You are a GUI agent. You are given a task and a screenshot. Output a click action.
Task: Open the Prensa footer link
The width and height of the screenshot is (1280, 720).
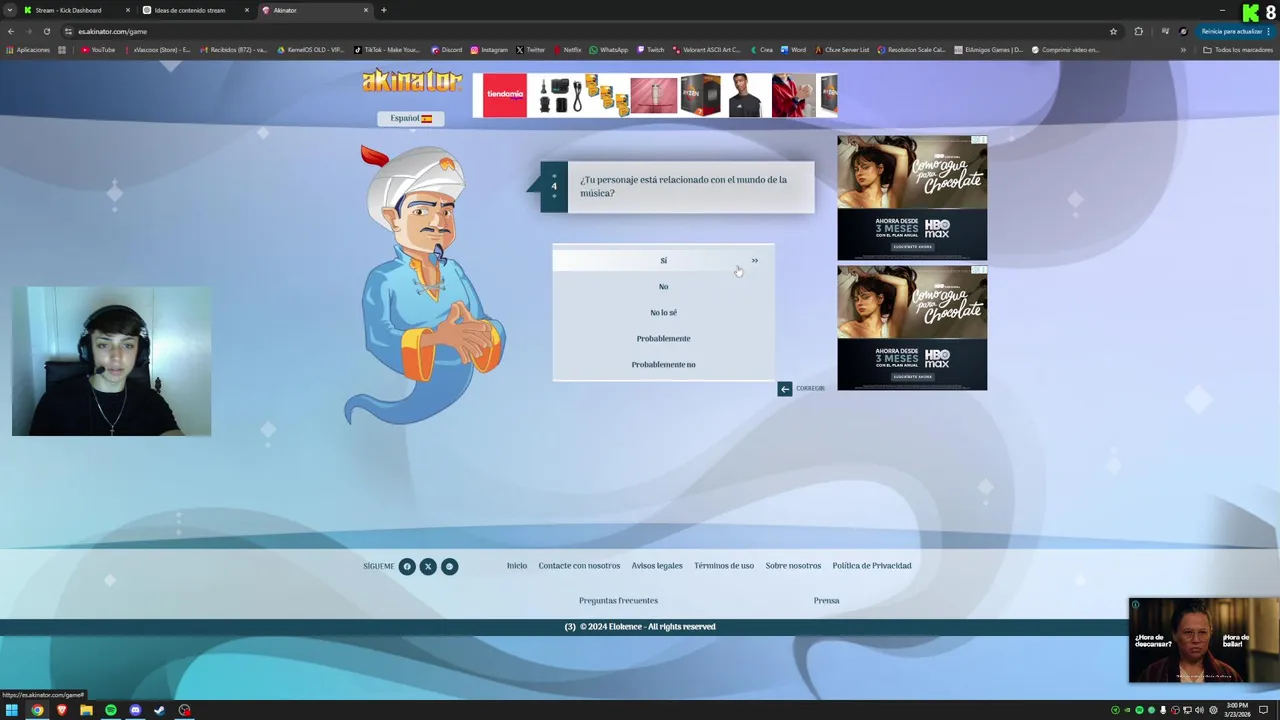pyautogui.click(x=826, y=601)
